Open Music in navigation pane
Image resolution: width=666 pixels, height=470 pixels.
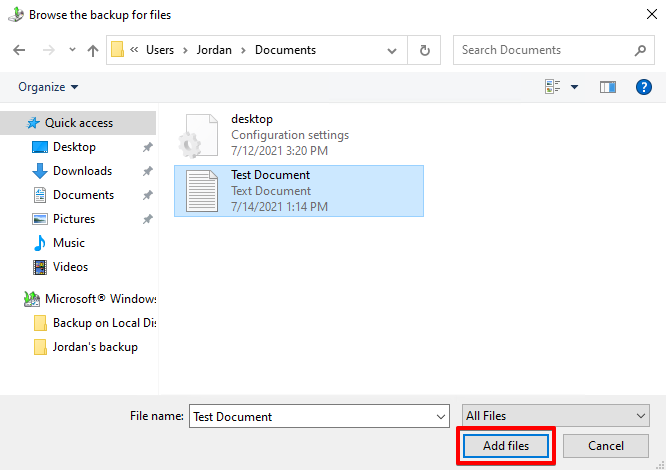(68, 243)
